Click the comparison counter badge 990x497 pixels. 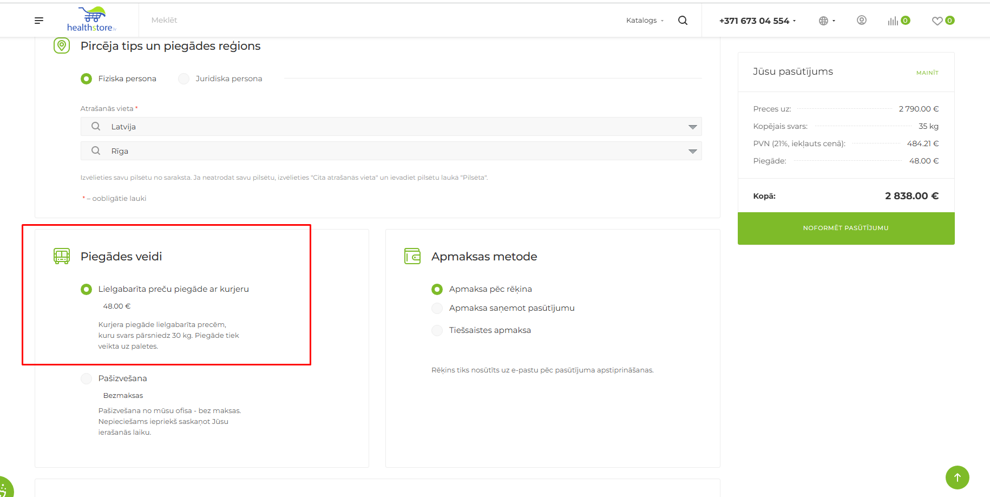click(x=905, y=21)
